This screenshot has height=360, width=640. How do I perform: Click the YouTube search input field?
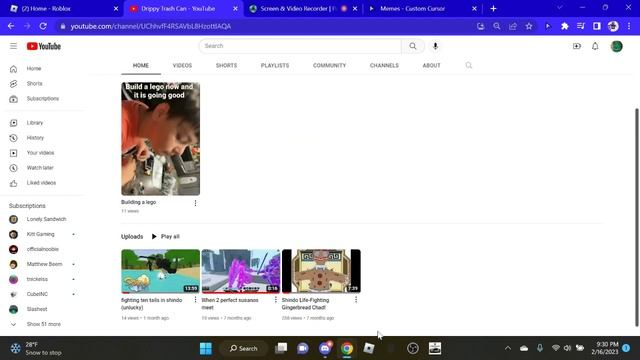300,46
